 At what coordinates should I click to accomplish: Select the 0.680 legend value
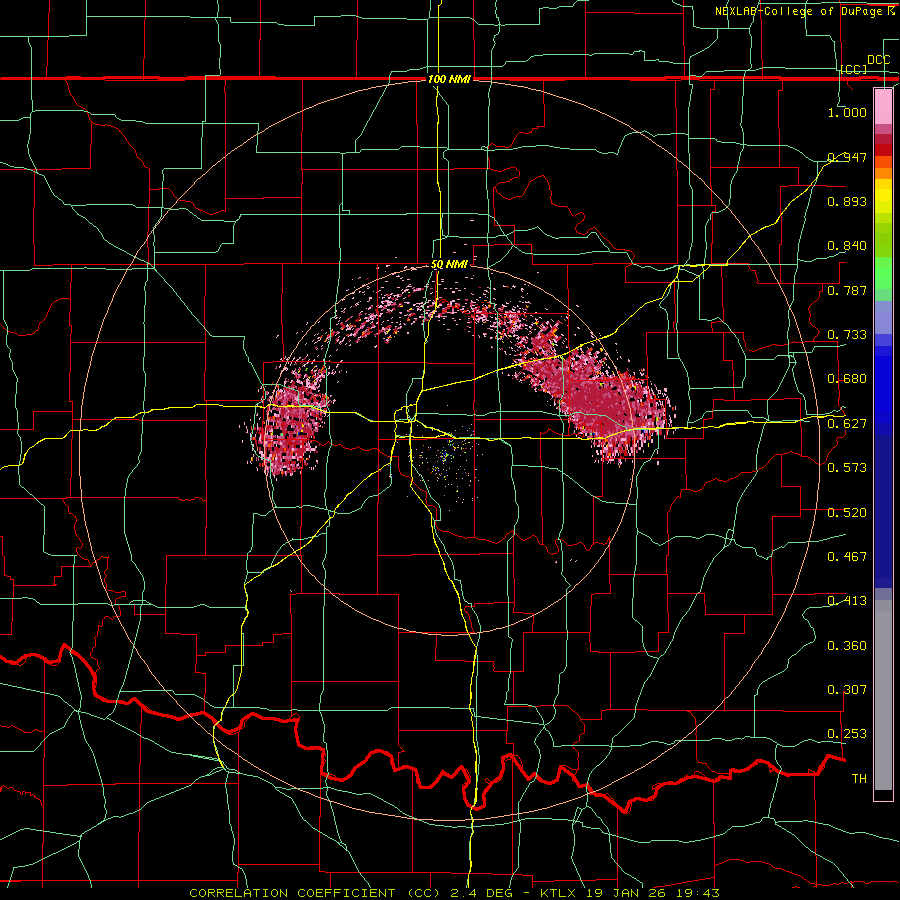click(847, 379)
